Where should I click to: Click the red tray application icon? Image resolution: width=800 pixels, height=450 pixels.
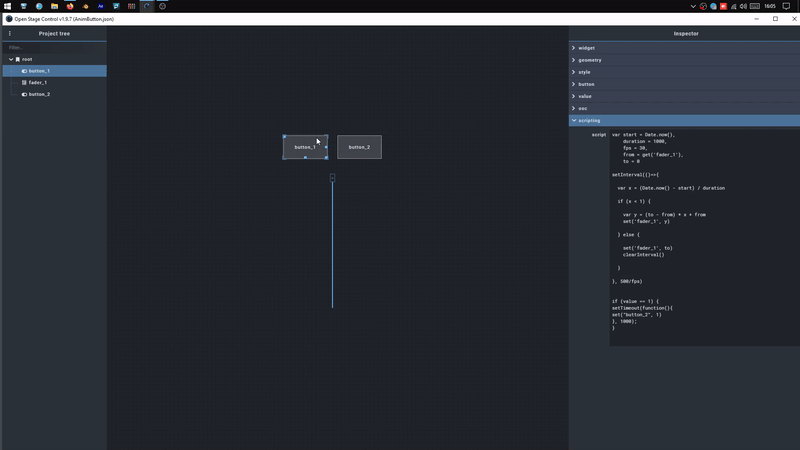pos(723,6)
